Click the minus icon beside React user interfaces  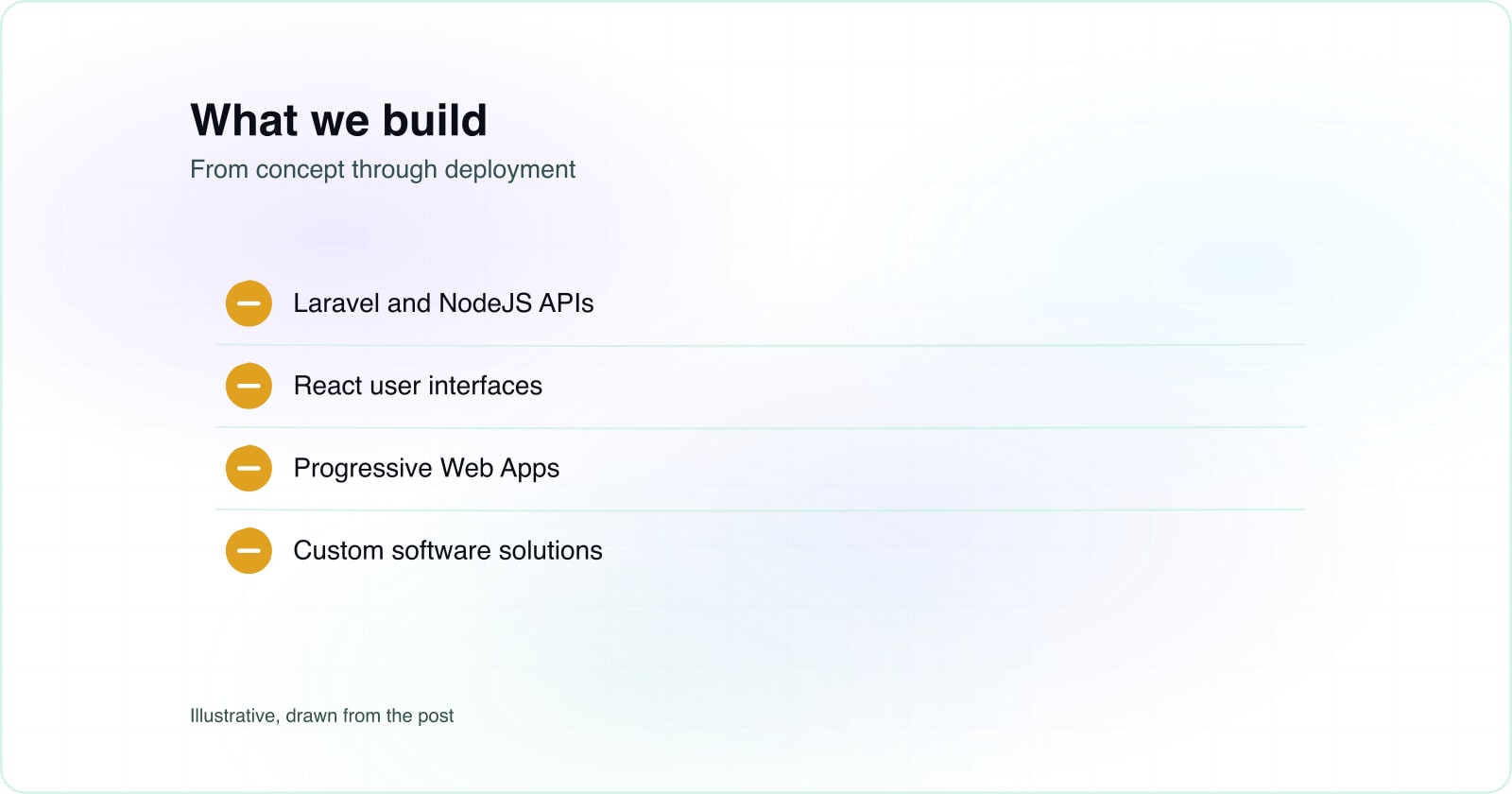point(249,386)
